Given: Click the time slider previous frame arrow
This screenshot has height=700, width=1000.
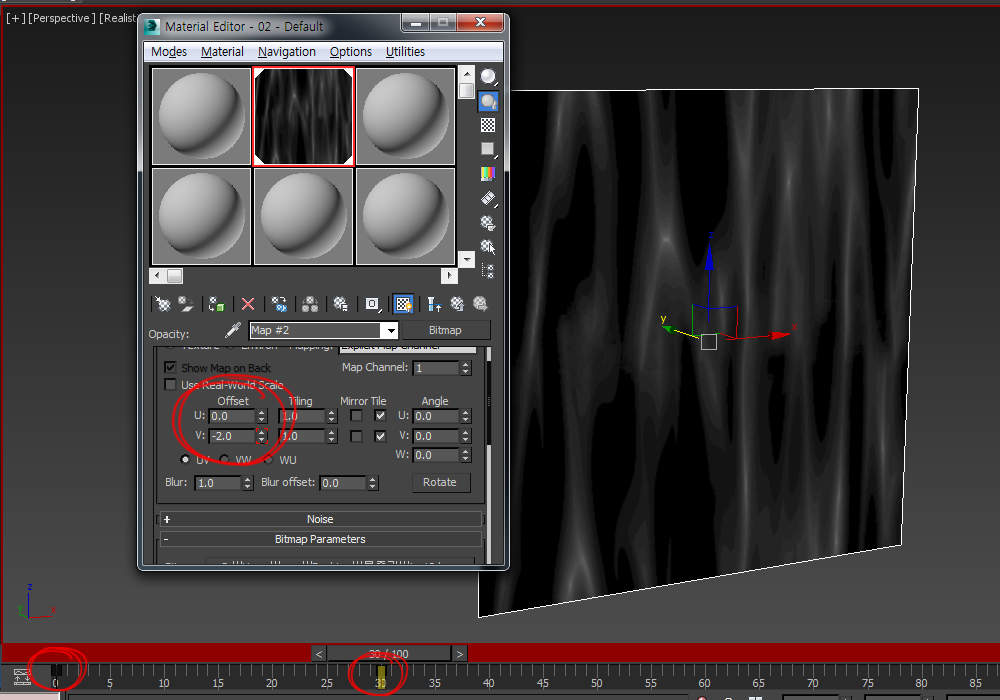Looking at the screenshot, I should [319, 653].
